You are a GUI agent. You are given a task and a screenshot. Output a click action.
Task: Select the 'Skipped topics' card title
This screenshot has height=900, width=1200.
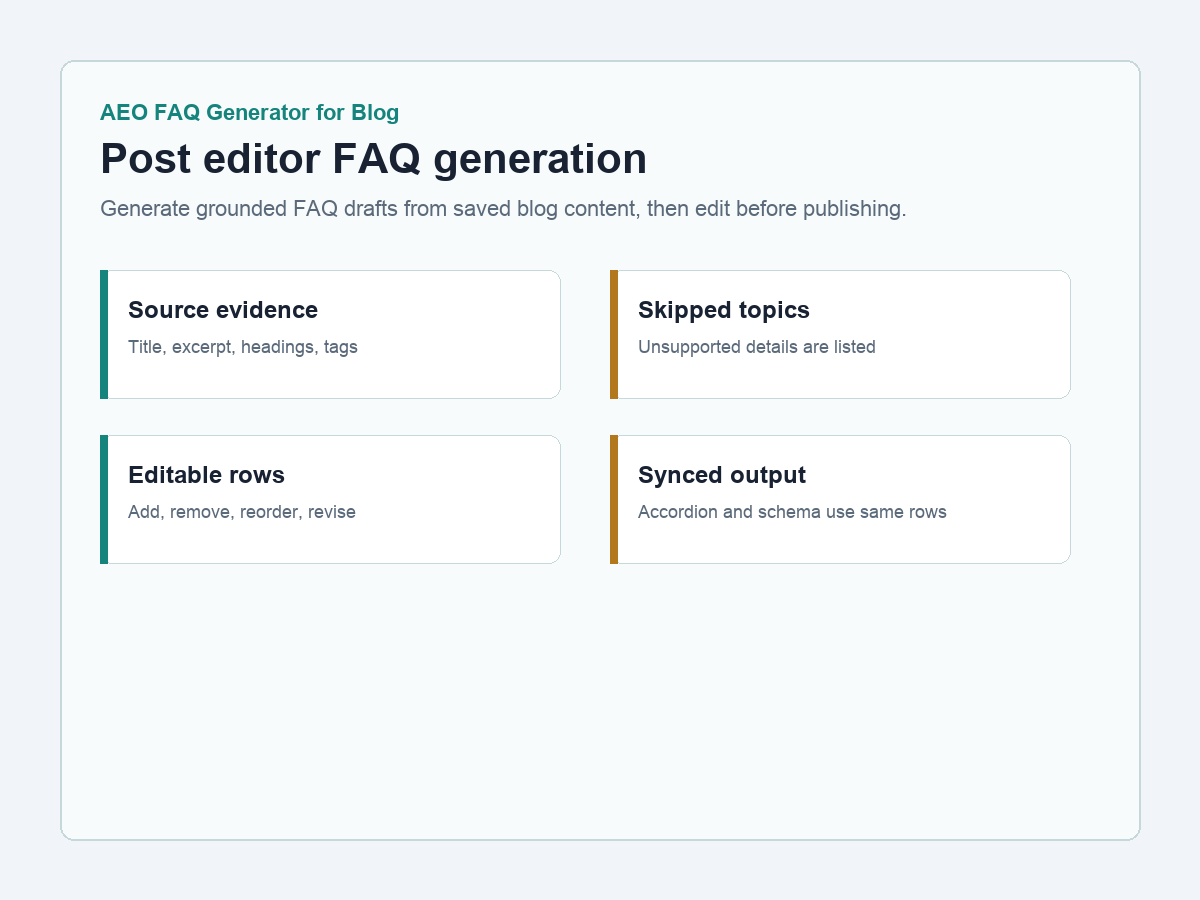724,310
